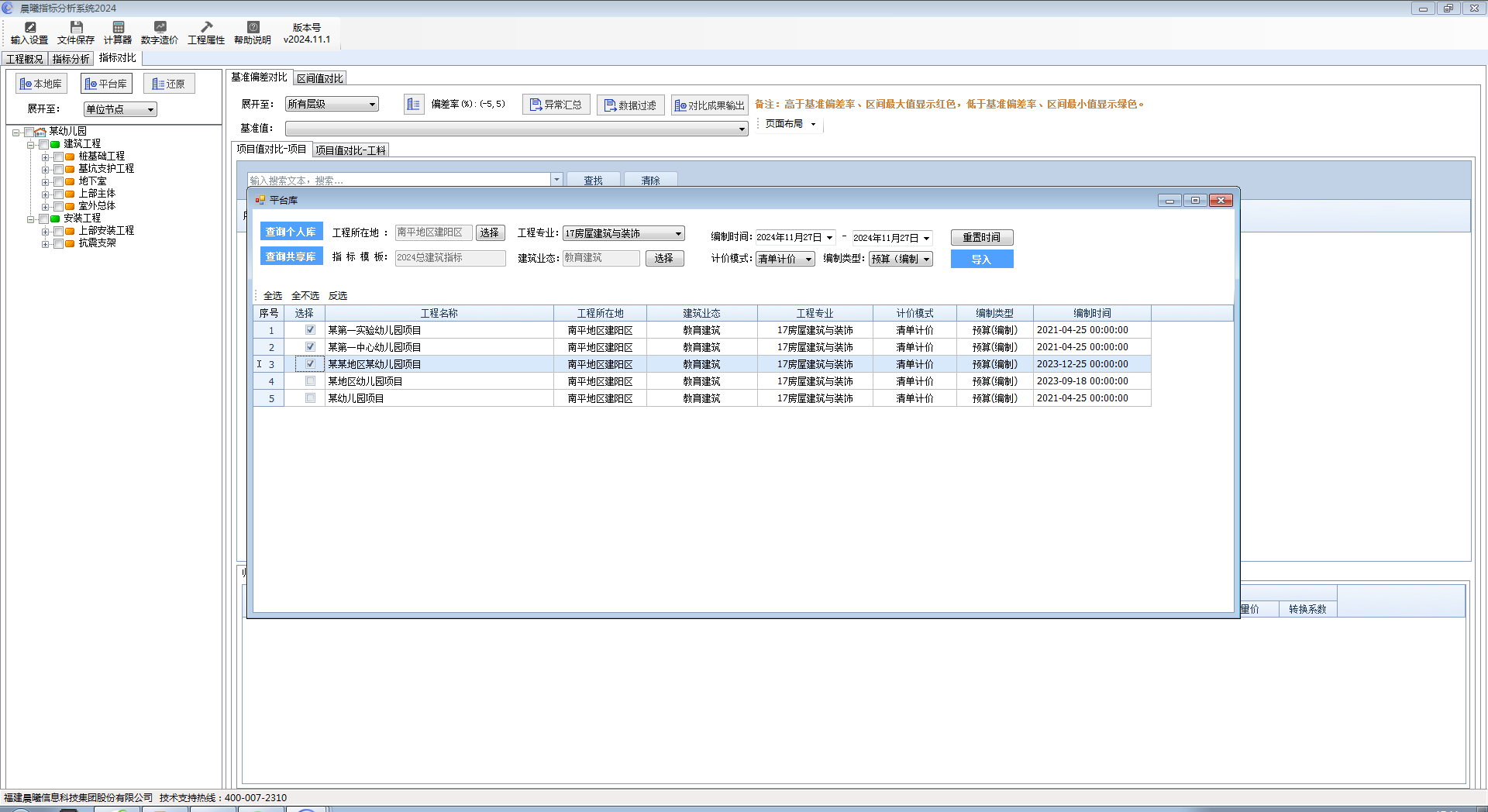Viewport: 1488px width, 812px height.
Task: Click the 重置时间 button
Action: 981,238
